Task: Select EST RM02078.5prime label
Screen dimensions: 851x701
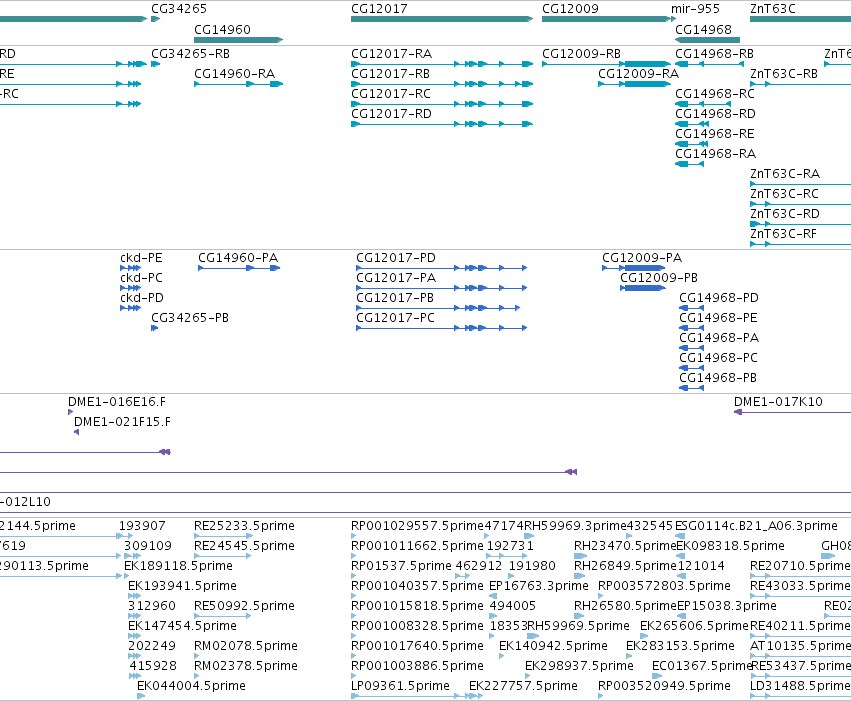Action: click(246, 646)
